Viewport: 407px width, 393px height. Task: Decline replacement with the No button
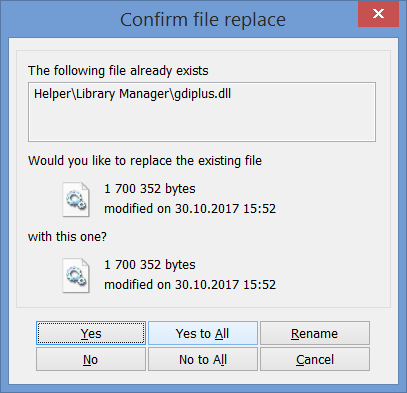(x=91, y=359)
